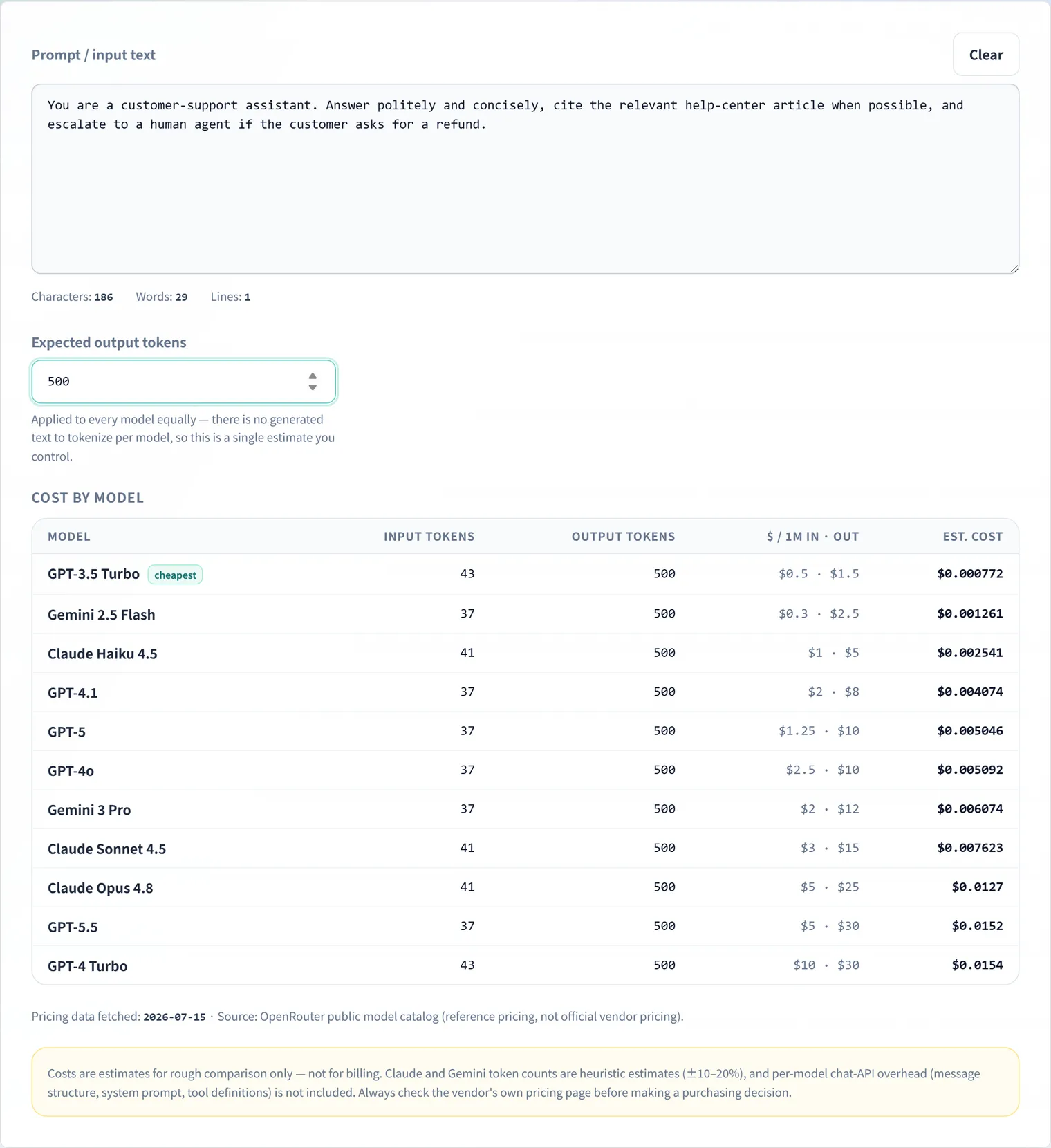Click the Clear button
Image resolution: width=1051 pixels, height=1148 pixels.
(985, 55)
